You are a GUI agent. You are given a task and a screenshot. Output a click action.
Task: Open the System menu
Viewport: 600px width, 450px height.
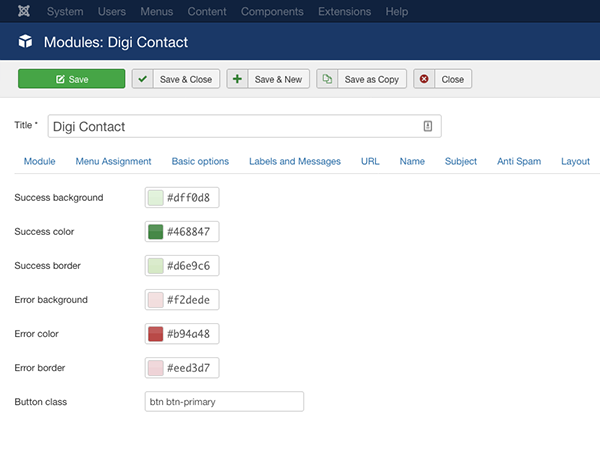click(x=65, y=11)
